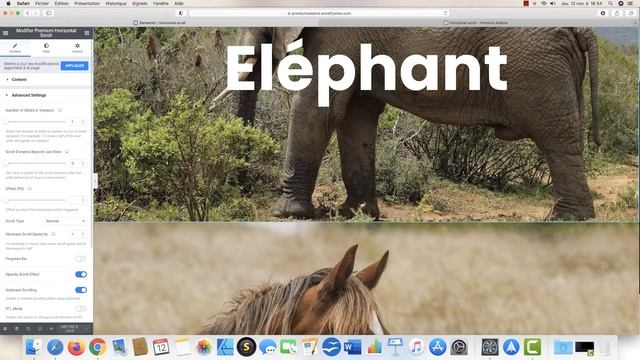Click Safari's share button
The width and height of the screenshot is (640, 360).
(617, 13)
